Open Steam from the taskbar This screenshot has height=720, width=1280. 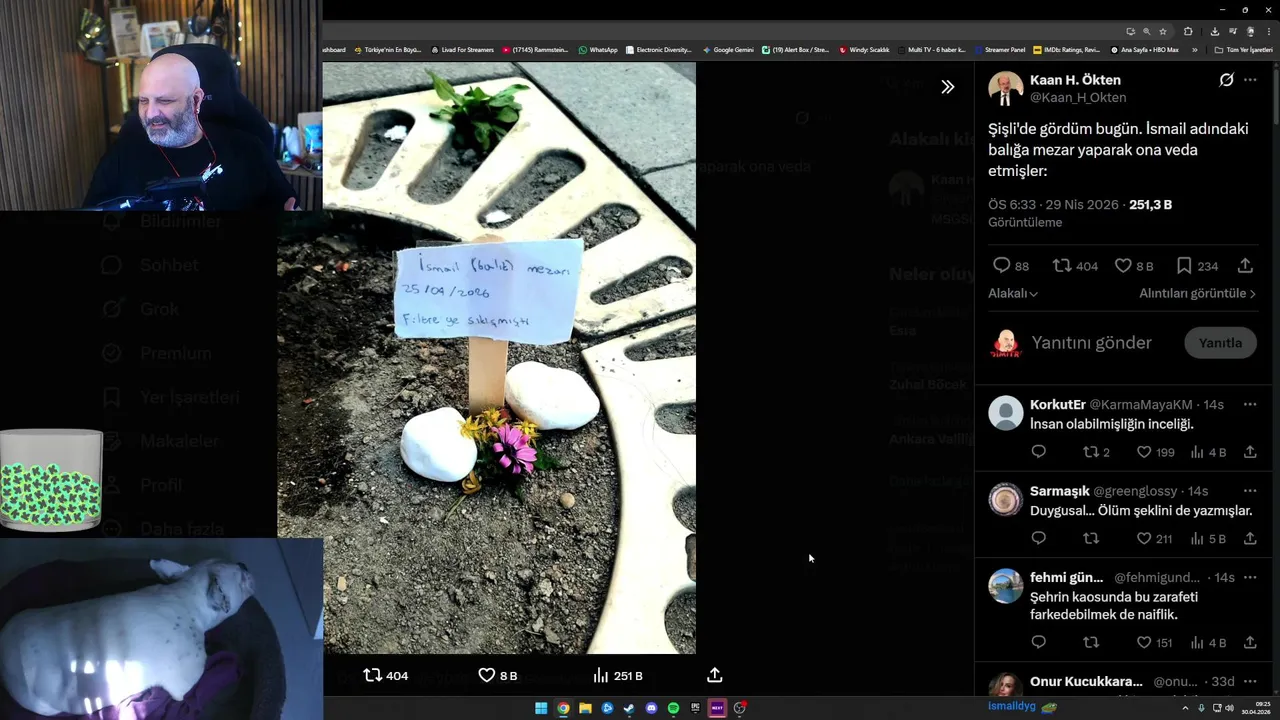point(629,708)
